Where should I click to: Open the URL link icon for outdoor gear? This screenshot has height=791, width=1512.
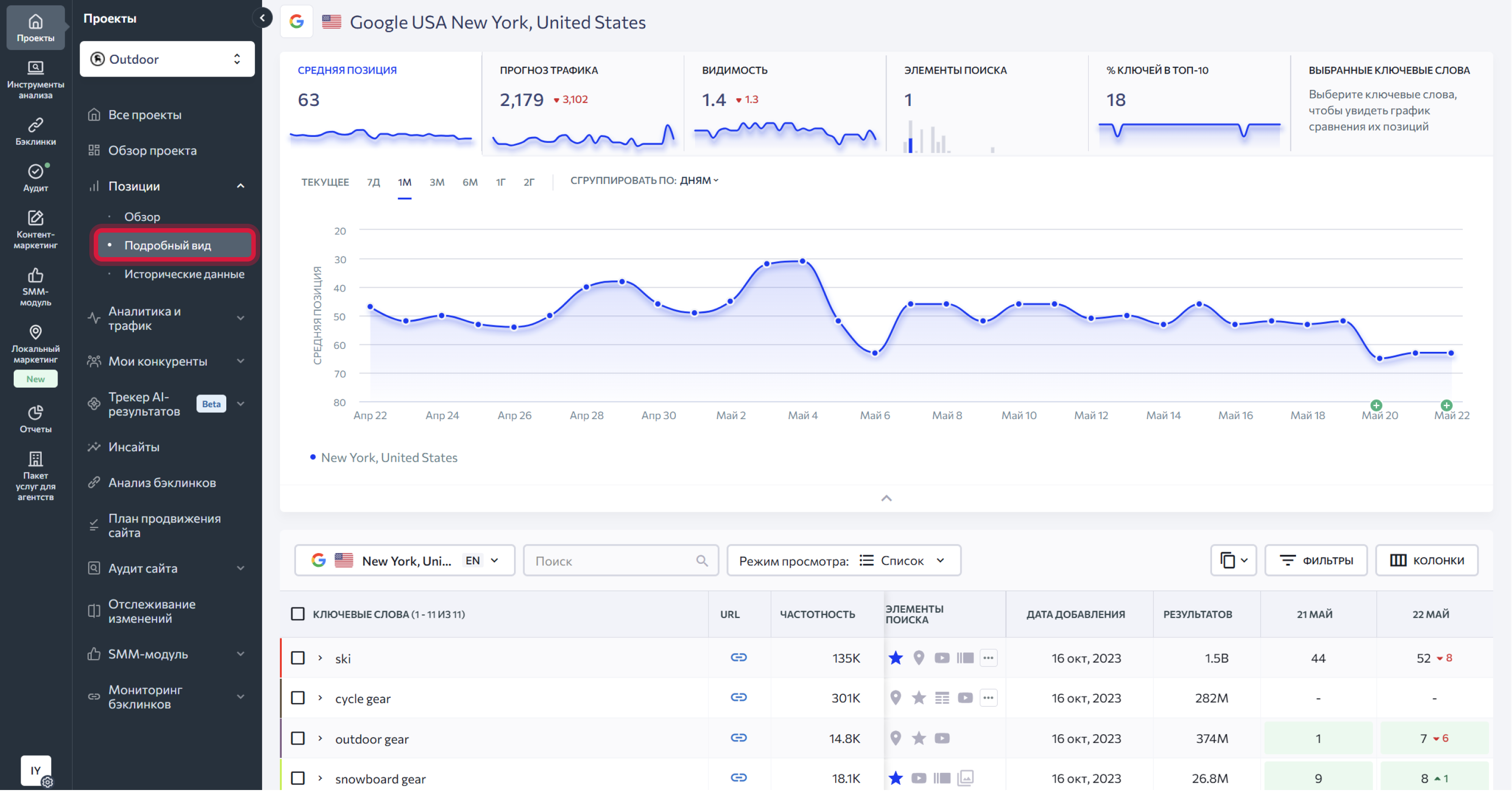[x=738, y=738]
